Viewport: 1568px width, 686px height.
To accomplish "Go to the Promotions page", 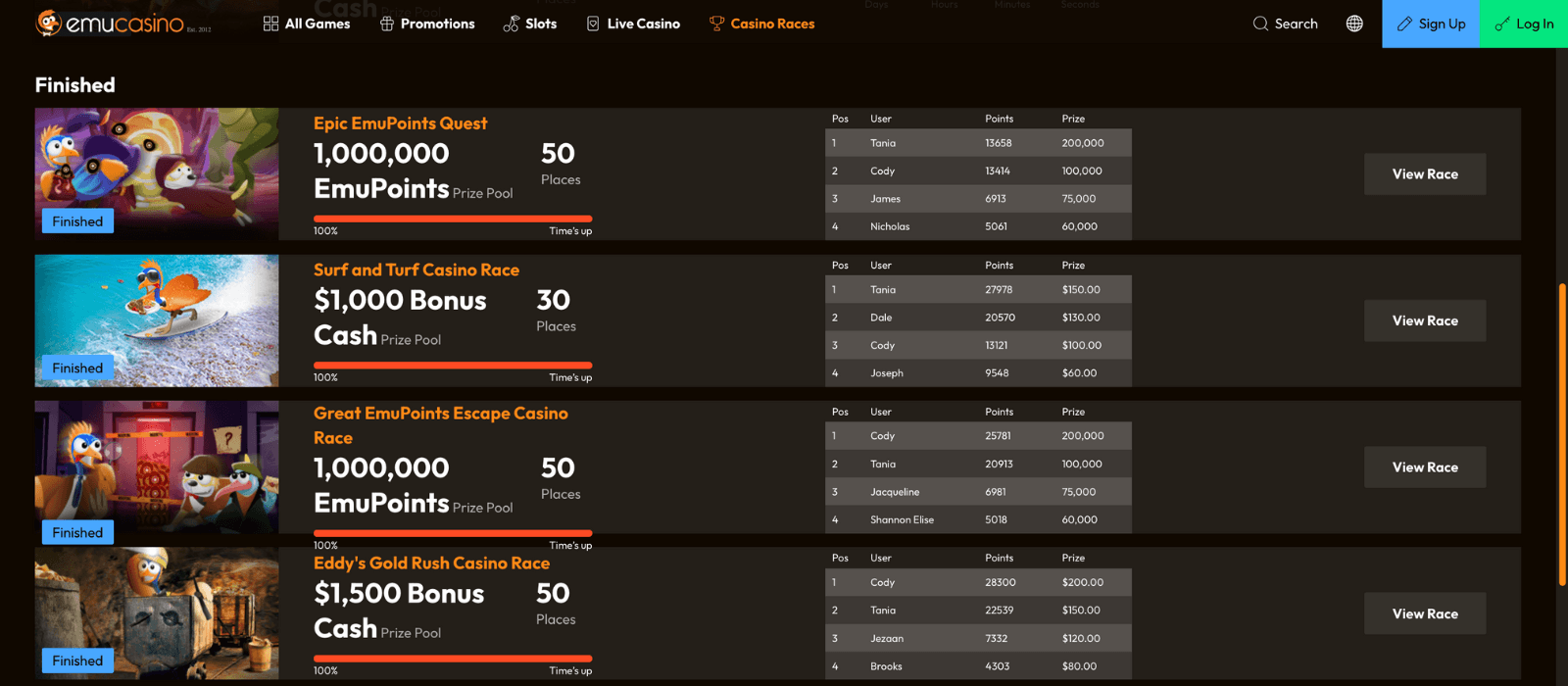I will click(x=427, y=24).
